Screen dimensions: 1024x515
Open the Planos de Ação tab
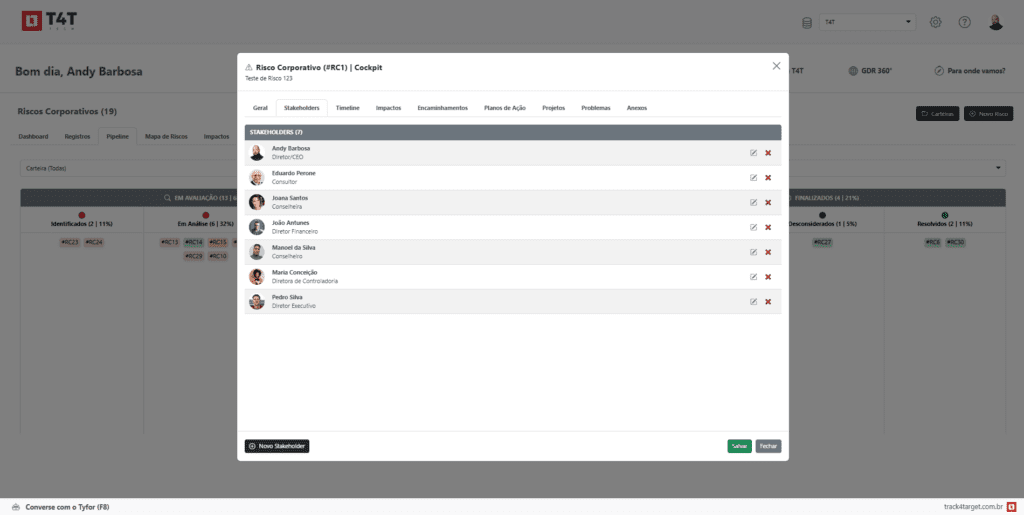[504, 107]
